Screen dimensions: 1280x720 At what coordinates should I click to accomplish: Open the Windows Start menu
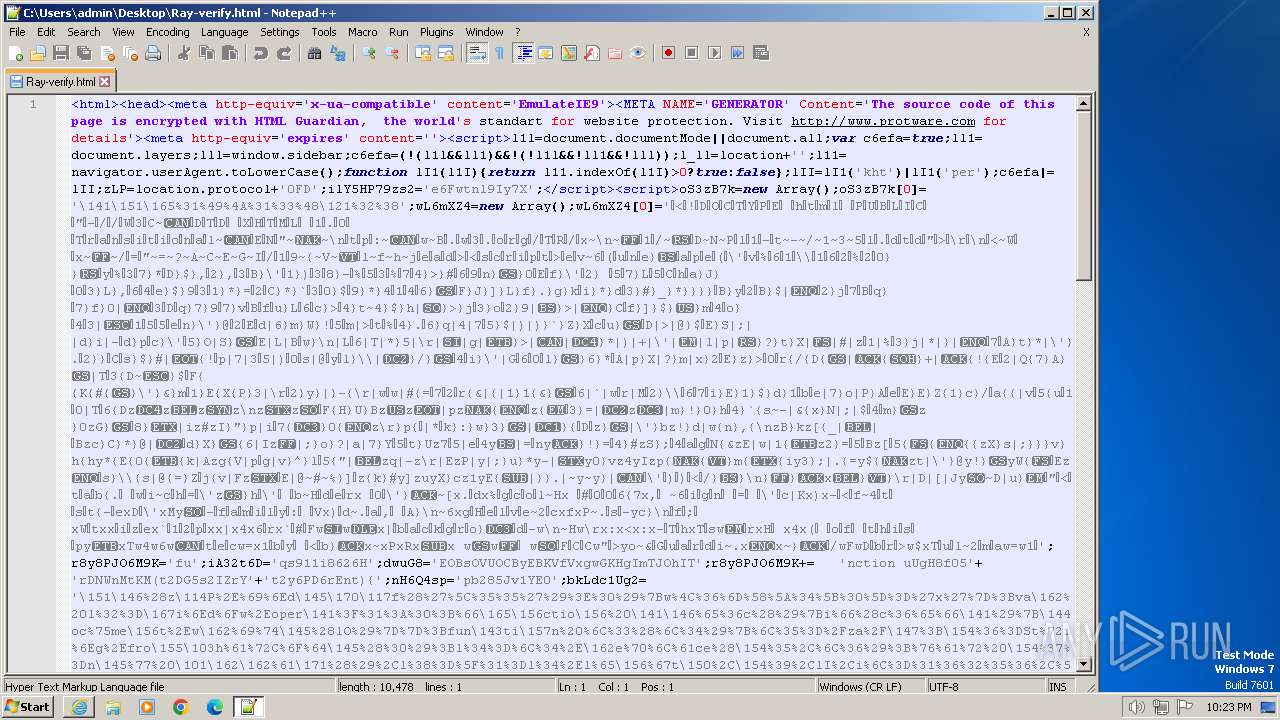28,707
